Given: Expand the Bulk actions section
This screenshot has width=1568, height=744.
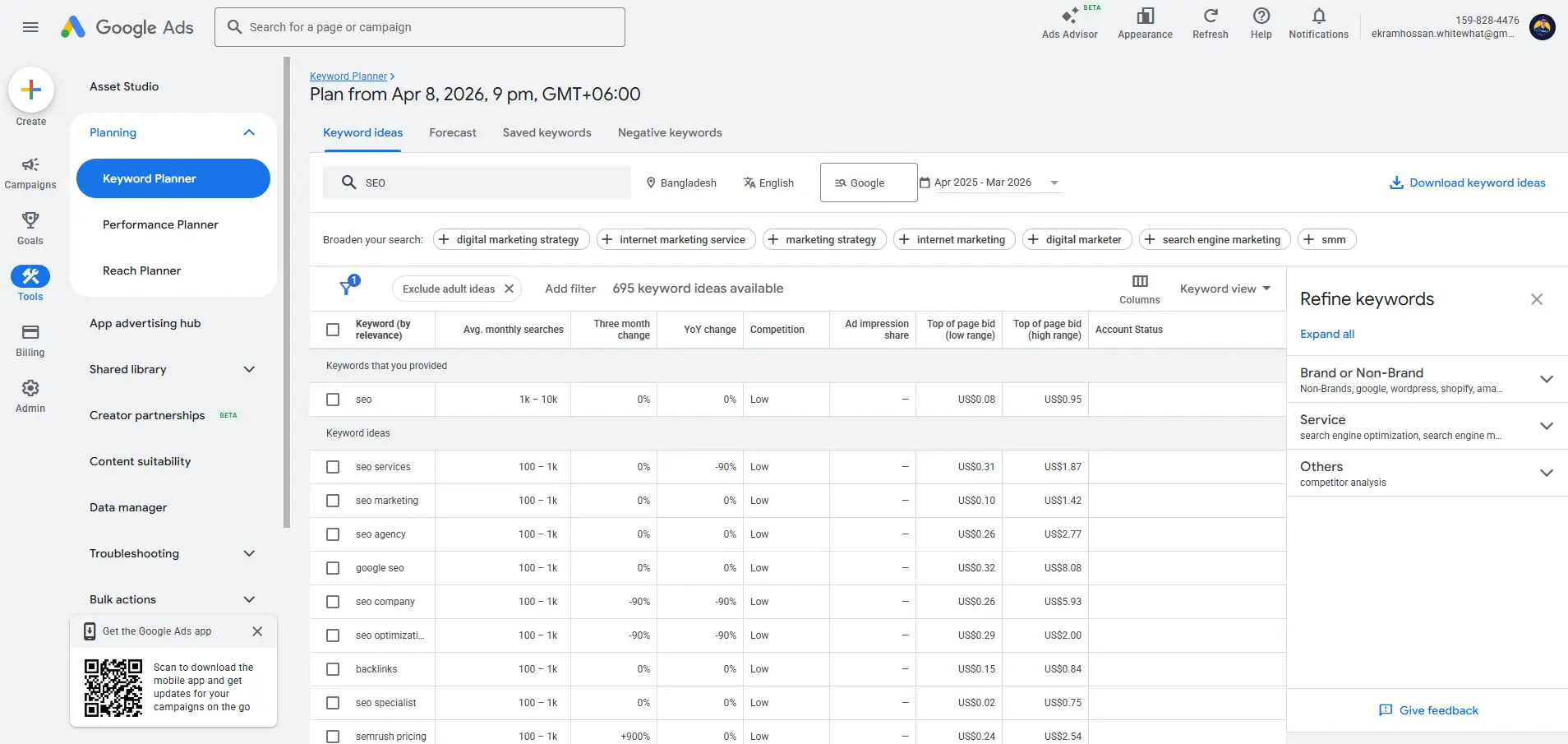Looking at the screenshot, I should coord(249,599).
